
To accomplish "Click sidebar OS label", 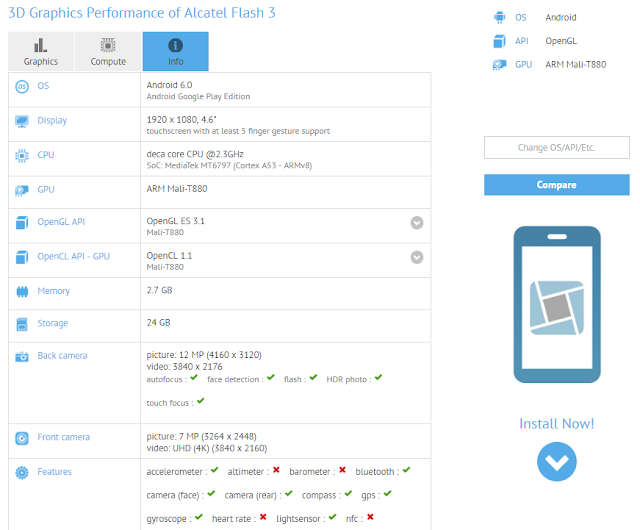I will pos(520,18).
